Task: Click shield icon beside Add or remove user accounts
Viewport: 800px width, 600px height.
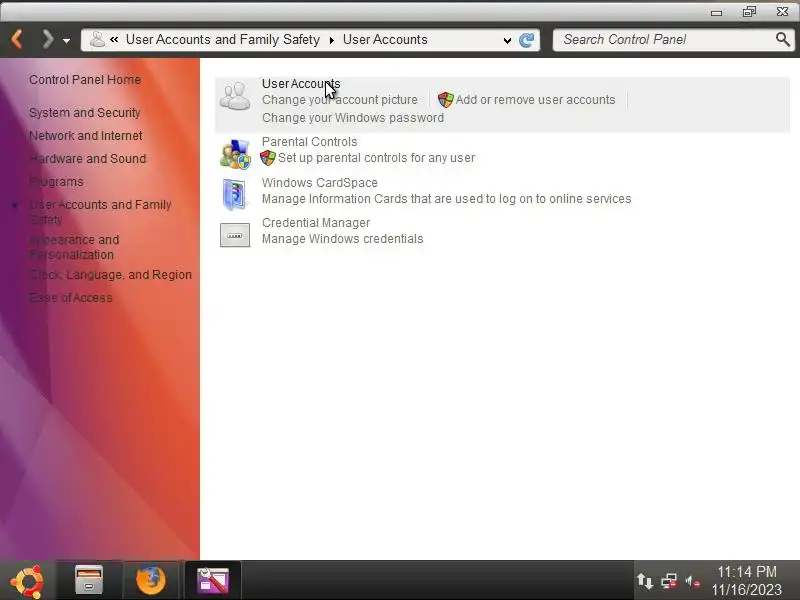Action: [x=445, y=100]
